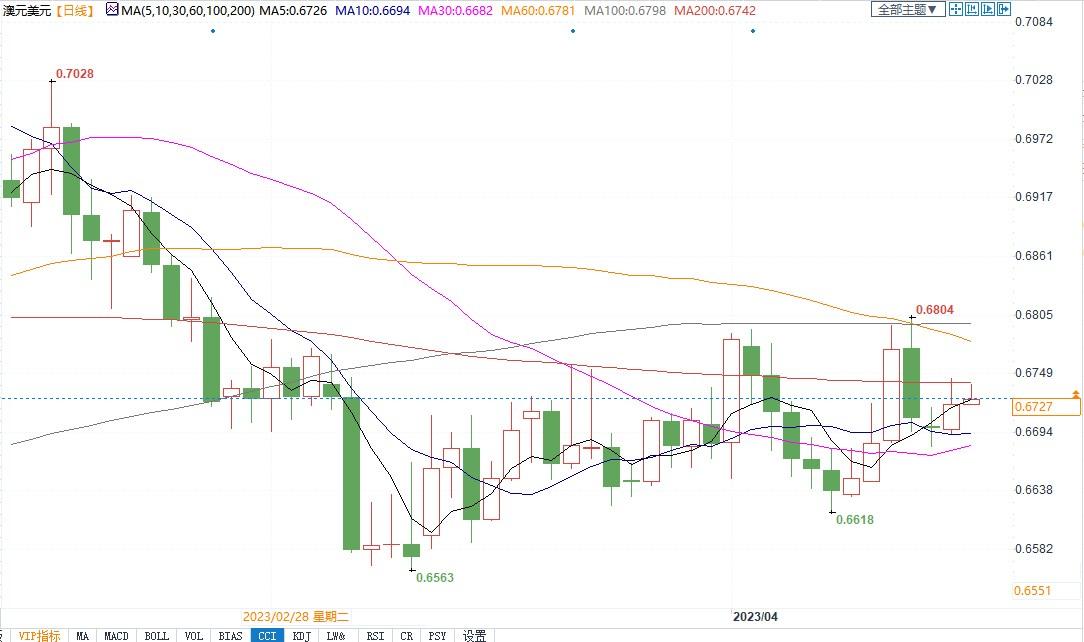The width and height of the screenshot is (1084, 642).
Task: Click the 0.6618 low price label
Action: [855, 520]
